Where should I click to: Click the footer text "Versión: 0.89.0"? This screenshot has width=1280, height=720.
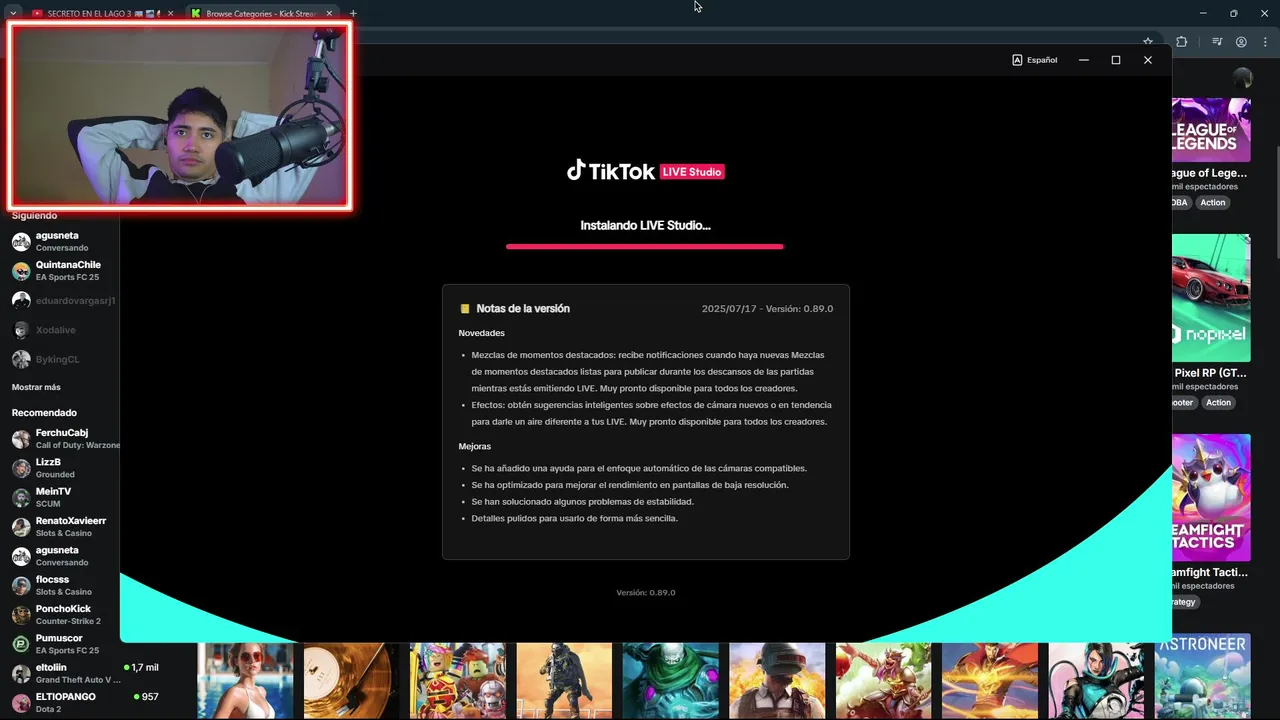point(646,592)
